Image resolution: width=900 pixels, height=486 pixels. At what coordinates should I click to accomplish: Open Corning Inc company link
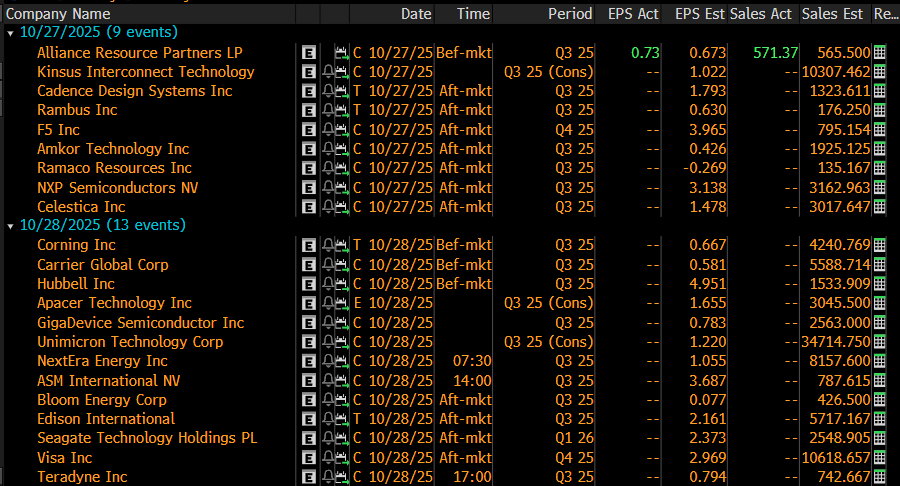click(x=76, y=245)
